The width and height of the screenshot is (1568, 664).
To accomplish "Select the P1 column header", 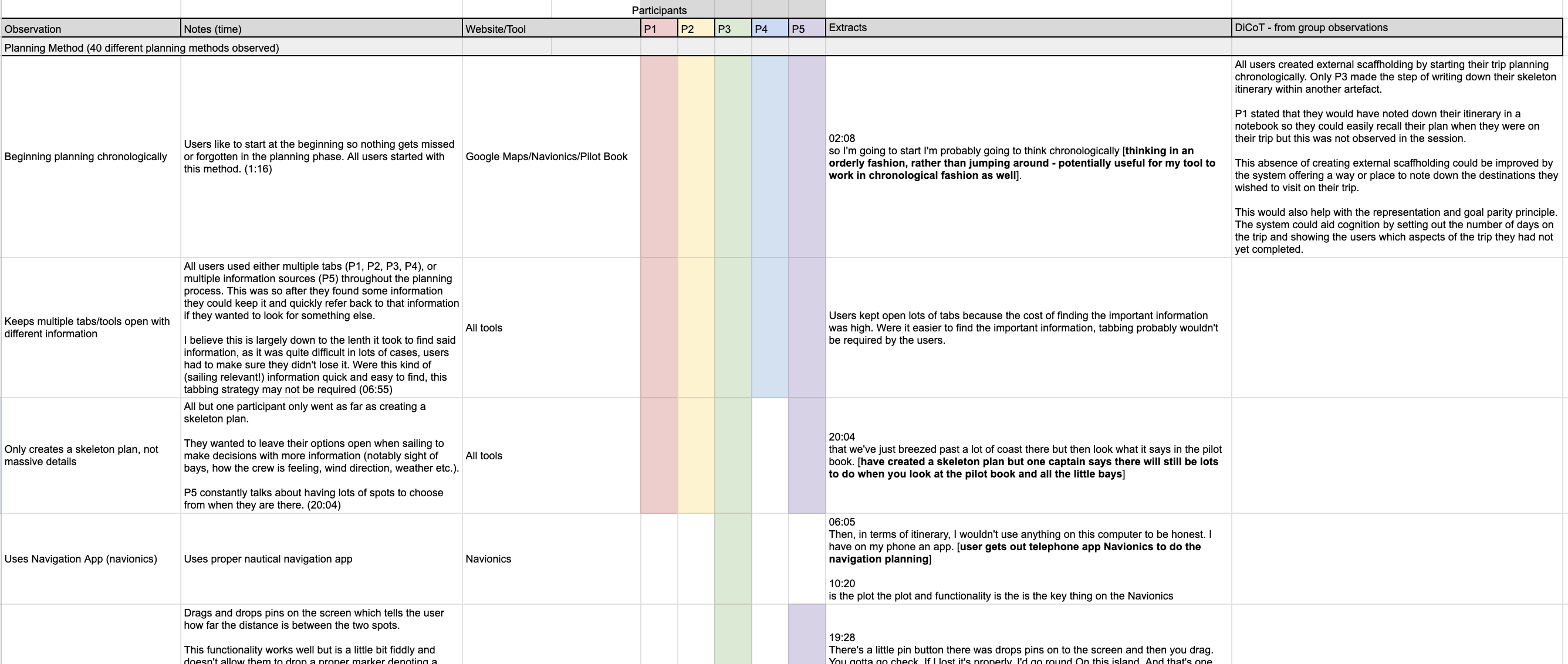I will coord(659,29).
